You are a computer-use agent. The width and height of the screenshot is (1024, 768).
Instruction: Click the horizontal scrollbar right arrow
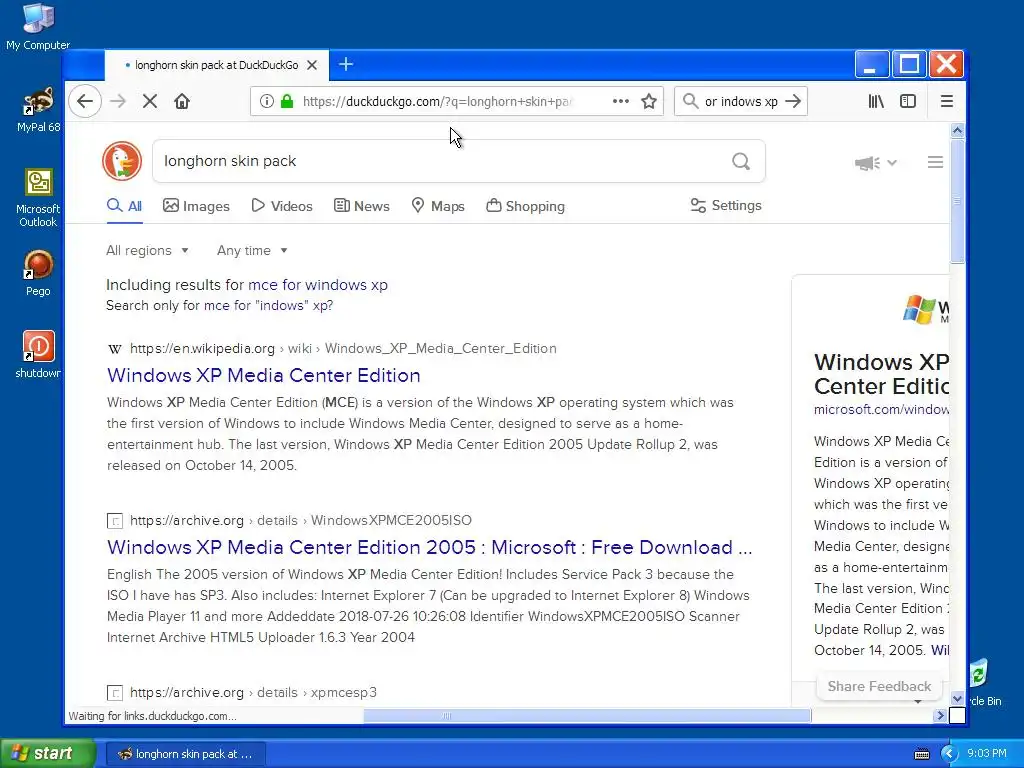click(x=940, y=716)
